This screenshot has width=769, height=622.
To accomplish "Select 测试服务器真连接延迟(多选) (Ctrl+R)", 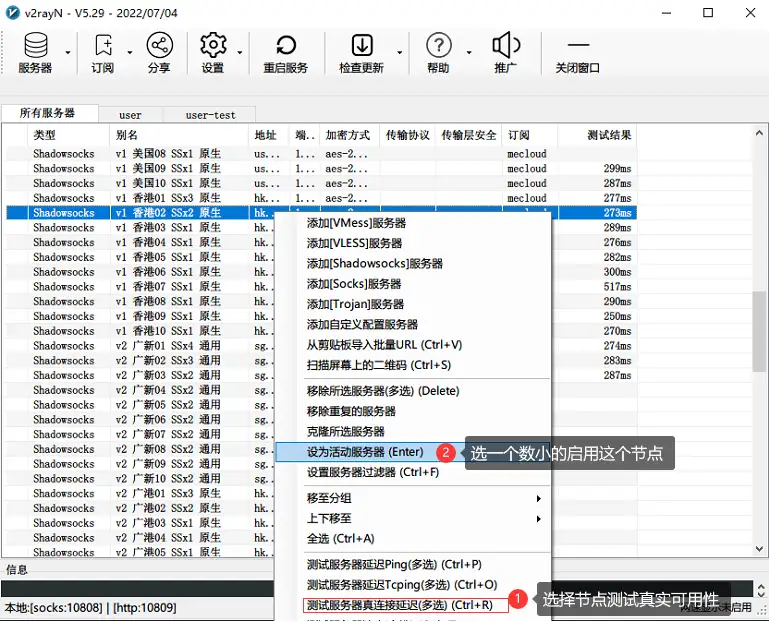I will point(406,605).
